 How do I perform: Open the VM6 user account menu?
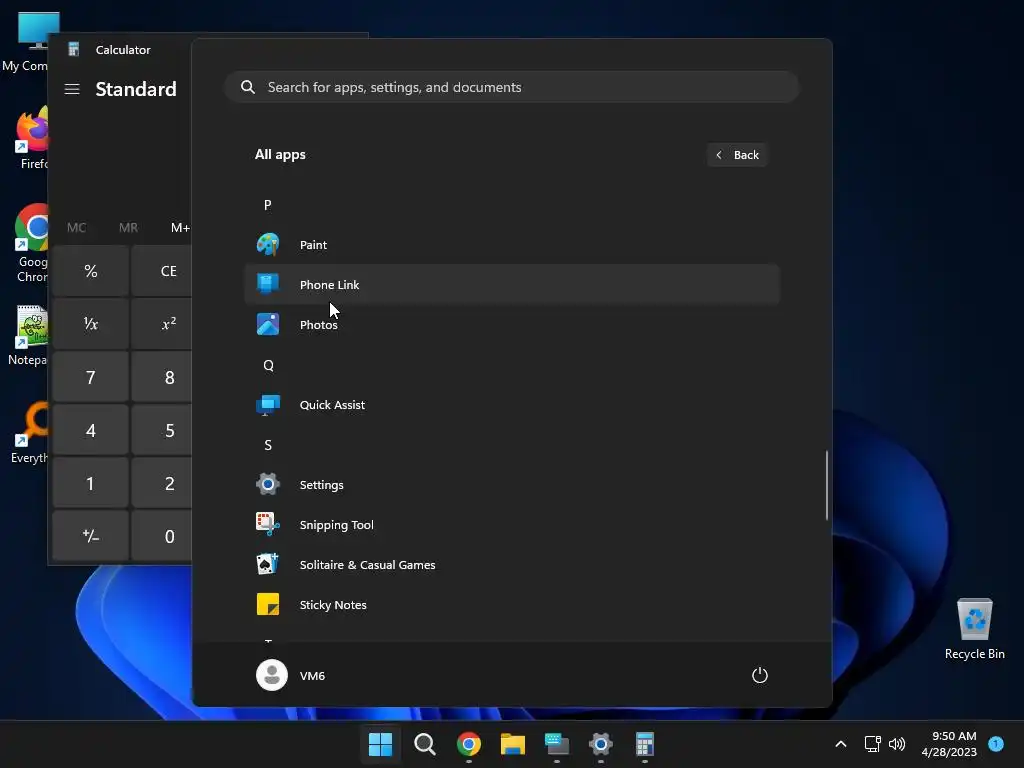[291, 675]
